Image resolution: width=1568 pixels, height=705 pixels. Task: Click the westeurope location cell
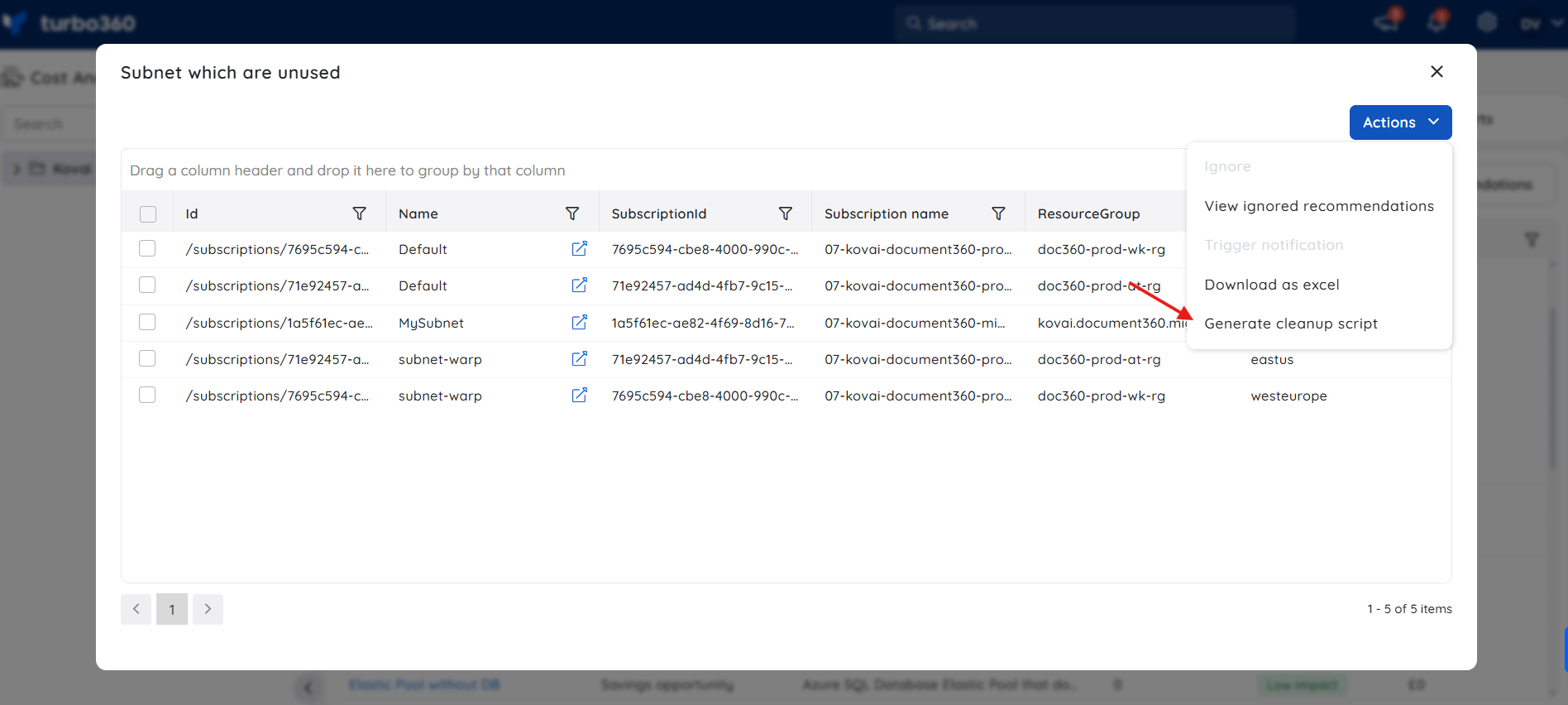pyautogui.click(x=1288, y=396)
